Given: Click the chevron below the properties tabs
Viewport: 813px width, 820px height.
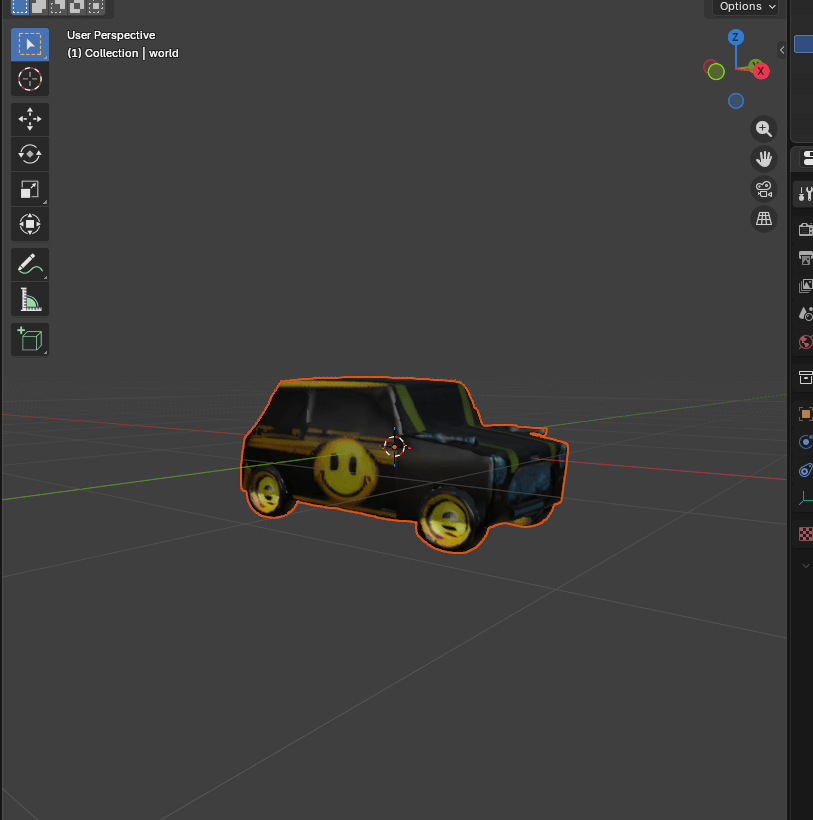Looking at the screenshot, I should coord(805,565).
